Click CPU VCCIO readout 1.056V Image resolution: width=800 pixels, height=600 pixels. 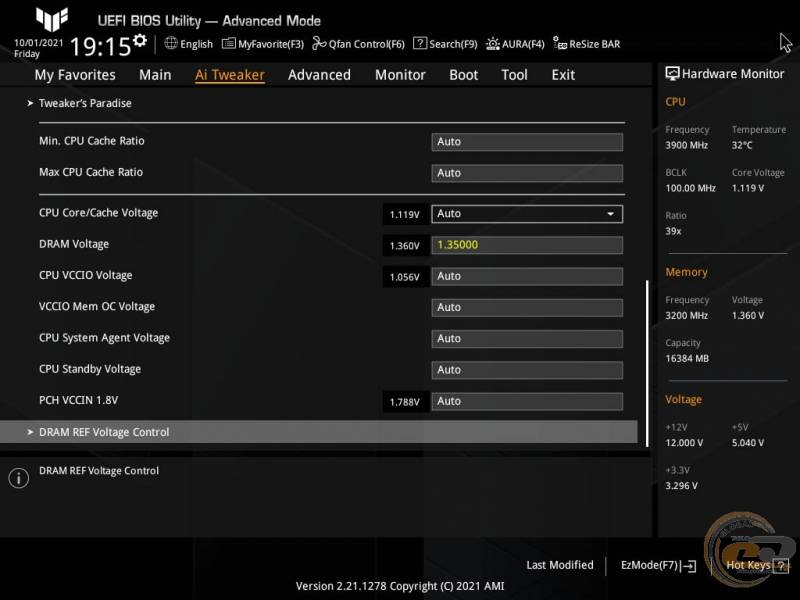click(405, 277)
